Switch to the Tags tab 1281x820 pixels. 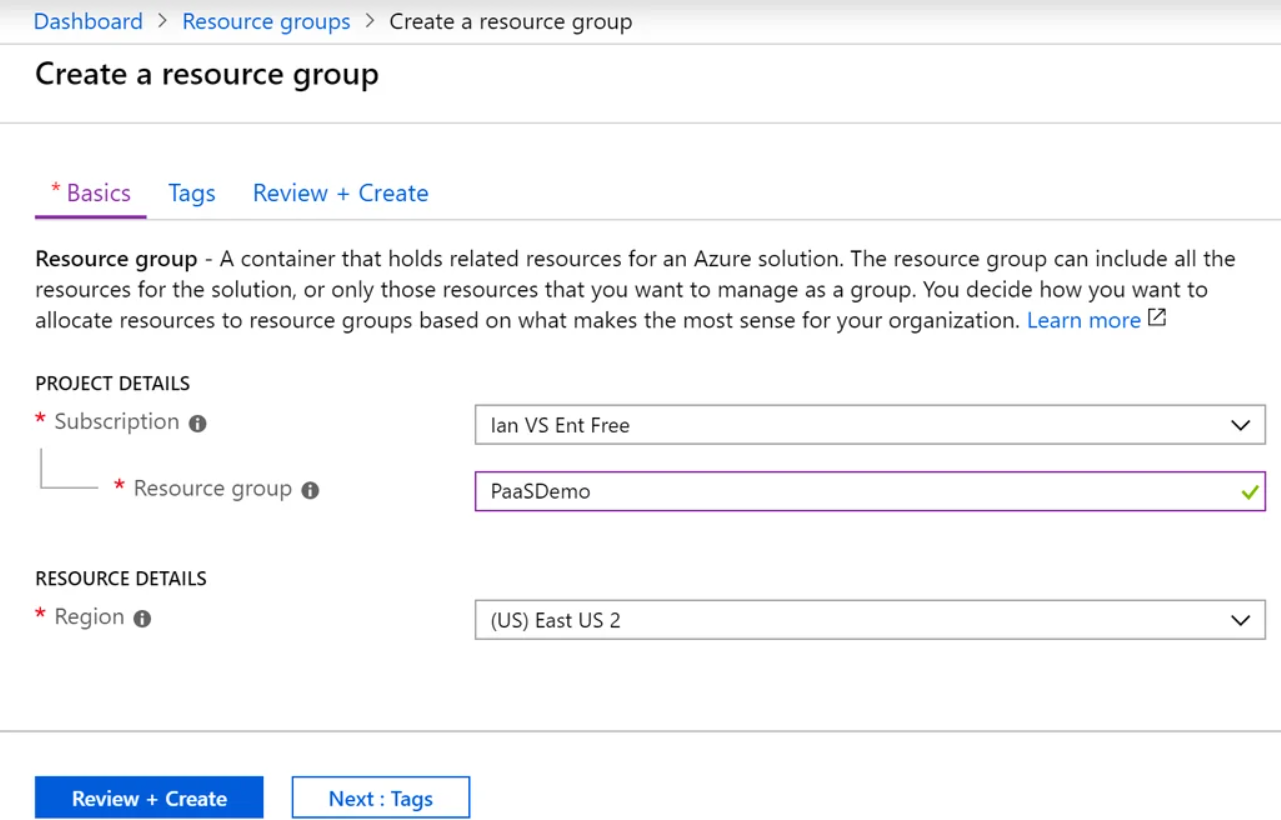tap(192, 193)
